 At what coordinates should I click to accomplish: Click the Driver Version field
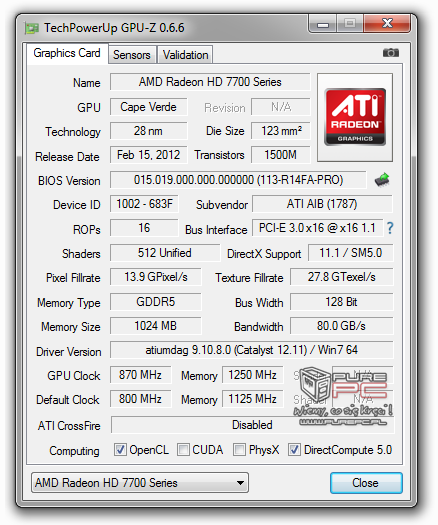point(251,350)
